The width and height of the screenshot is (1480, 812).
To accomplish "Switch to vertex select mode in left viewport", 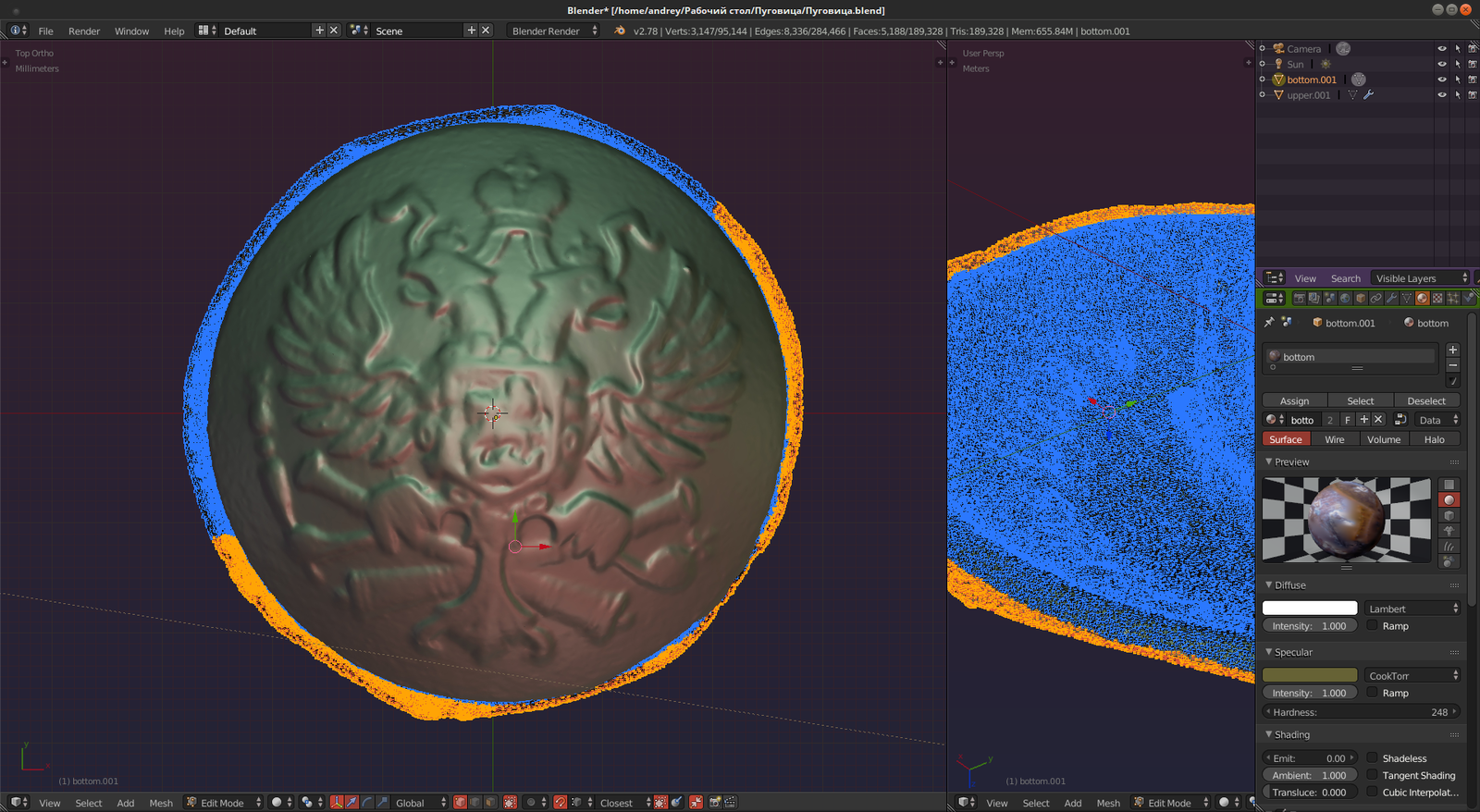I will (x=460, y=803).
